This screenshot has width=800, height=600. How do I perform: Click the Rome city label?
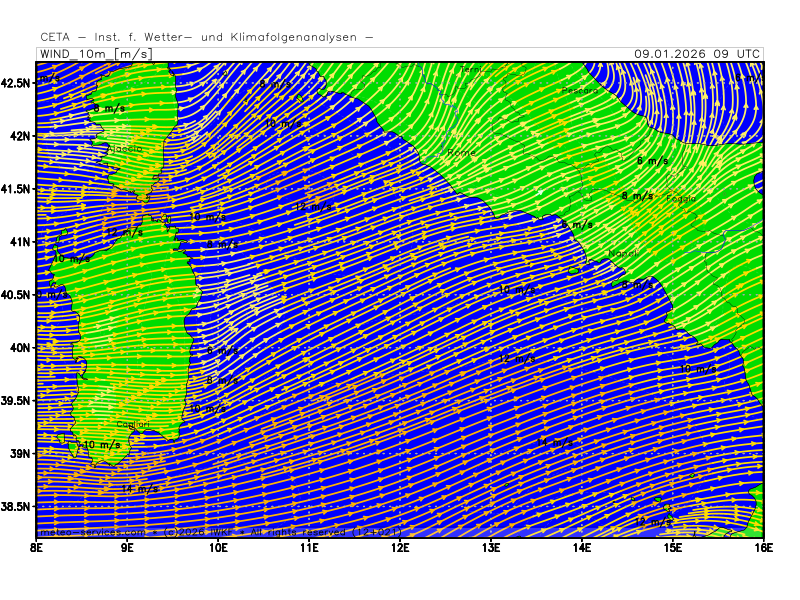point(462,153)
